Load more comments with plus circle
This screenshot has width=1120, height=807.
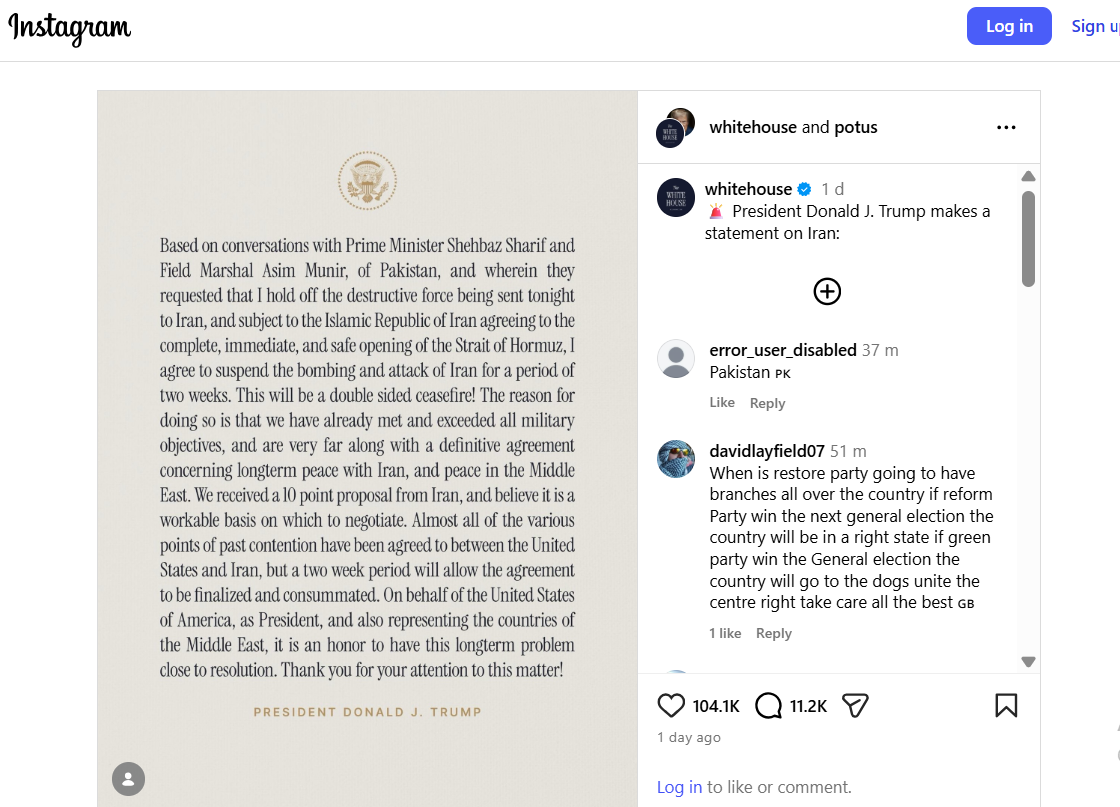(827, 291)
